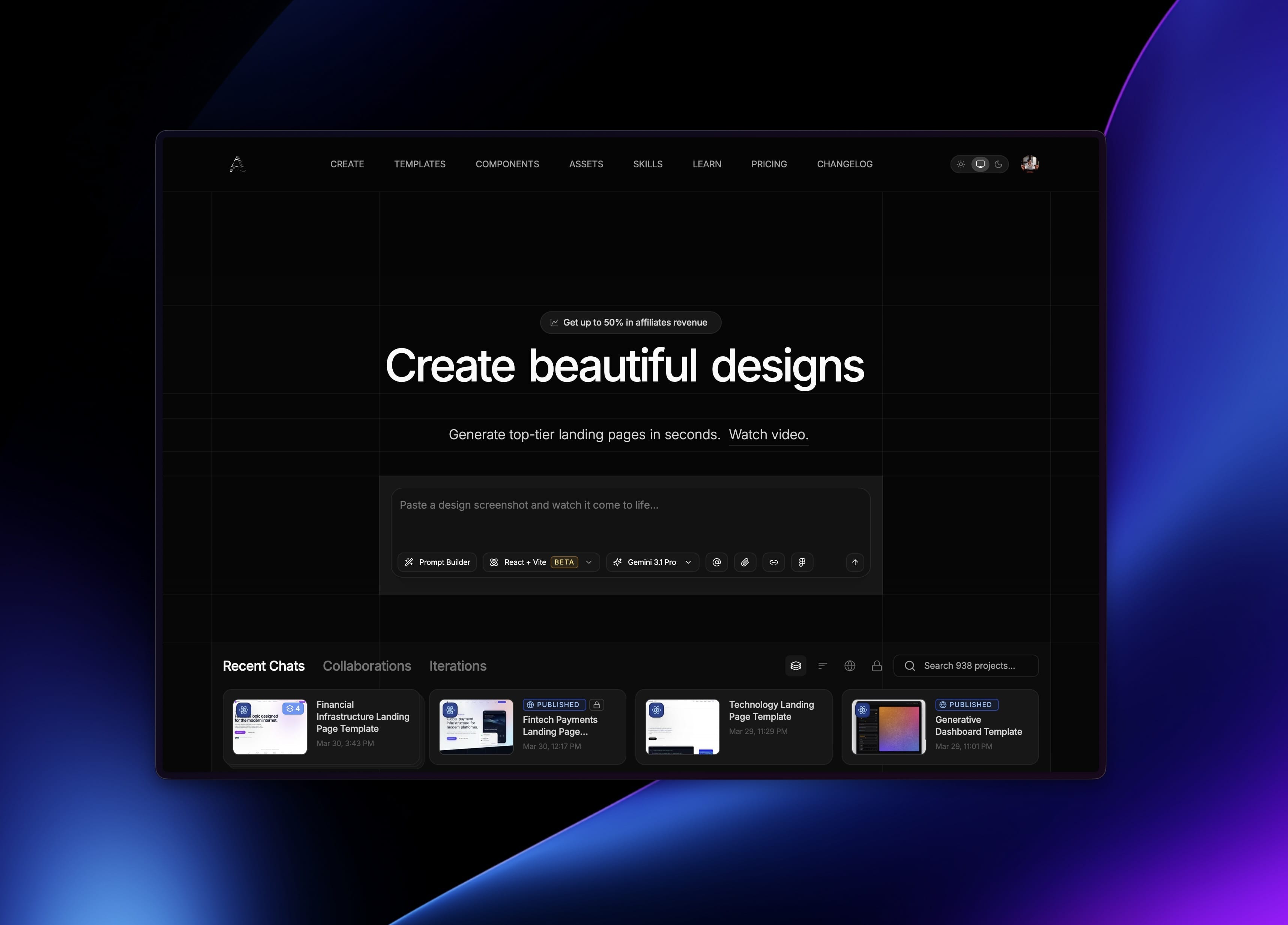1288x925 pixels.
Task: Filter projects to private with lock icon
Action: [x=877, y=665]
